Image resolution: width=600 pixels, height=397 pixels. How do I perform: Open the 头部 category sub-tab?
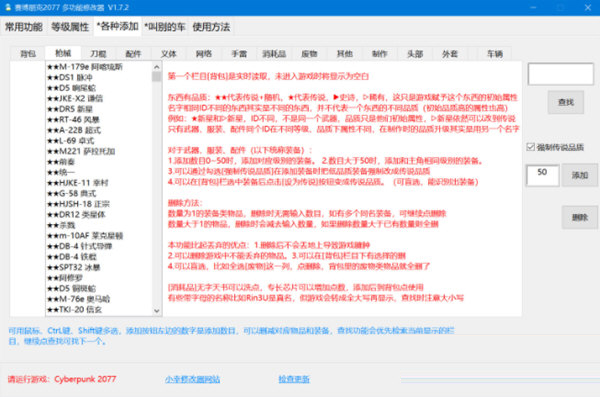coord(415,54)
